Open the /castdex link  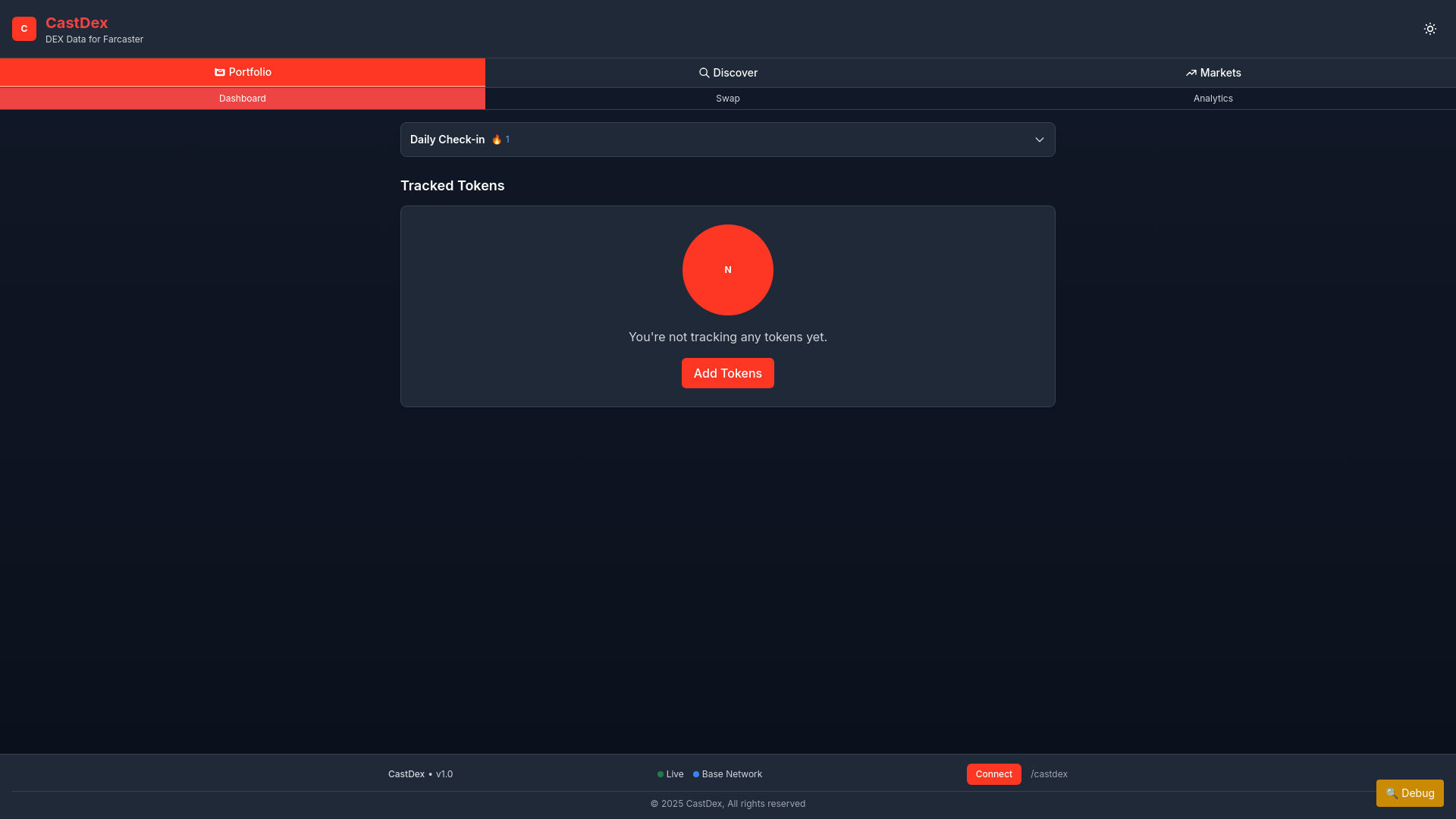[1049, 774]
